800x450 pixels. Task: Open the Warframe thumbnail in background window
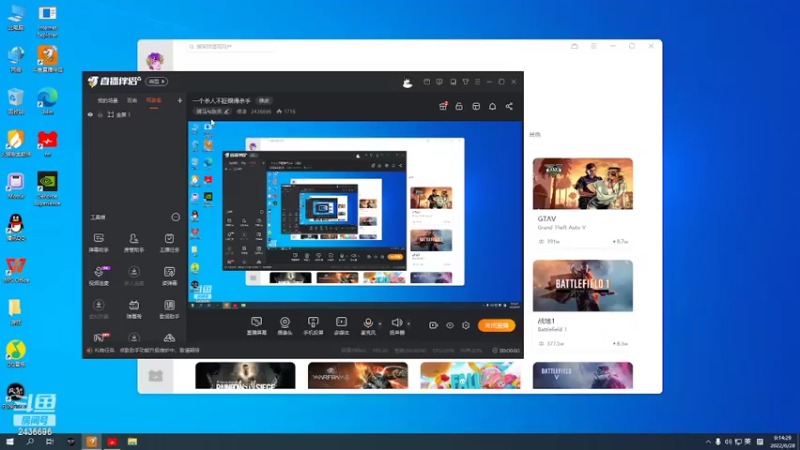[x=358, y=376]
